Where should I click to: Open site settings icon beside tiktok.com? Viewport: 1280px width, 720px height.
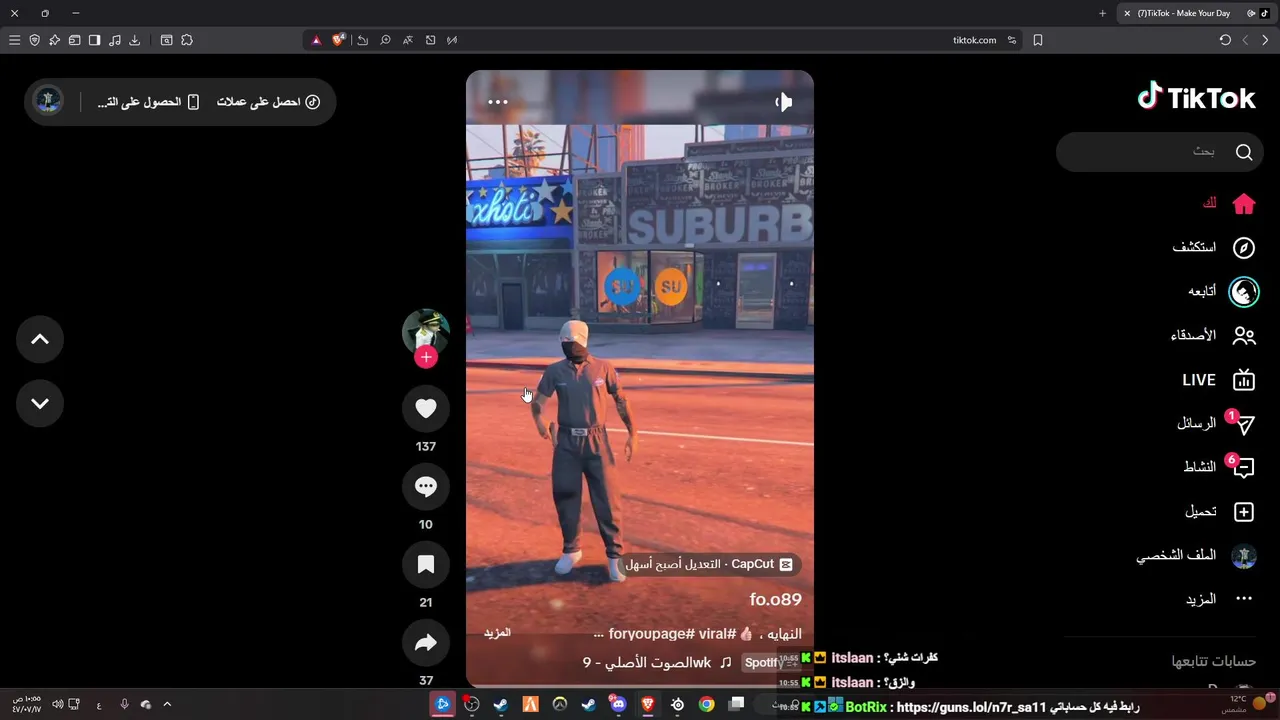coord(1012,40)
